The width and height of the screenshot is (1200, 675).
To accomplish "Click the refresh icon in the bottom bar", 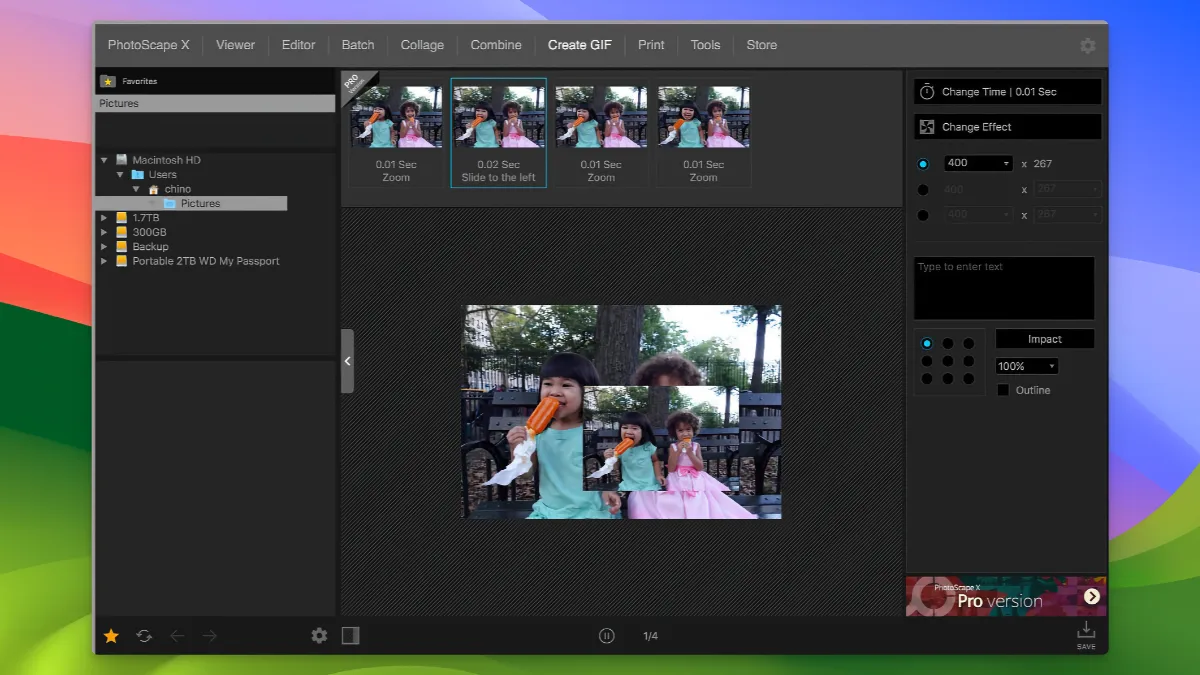I will 143,635.
